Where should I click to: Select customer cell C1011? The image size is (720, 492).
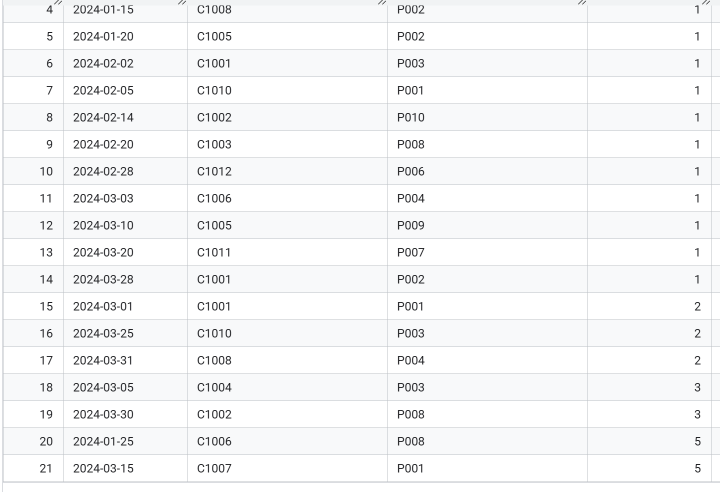coord(214,252)
